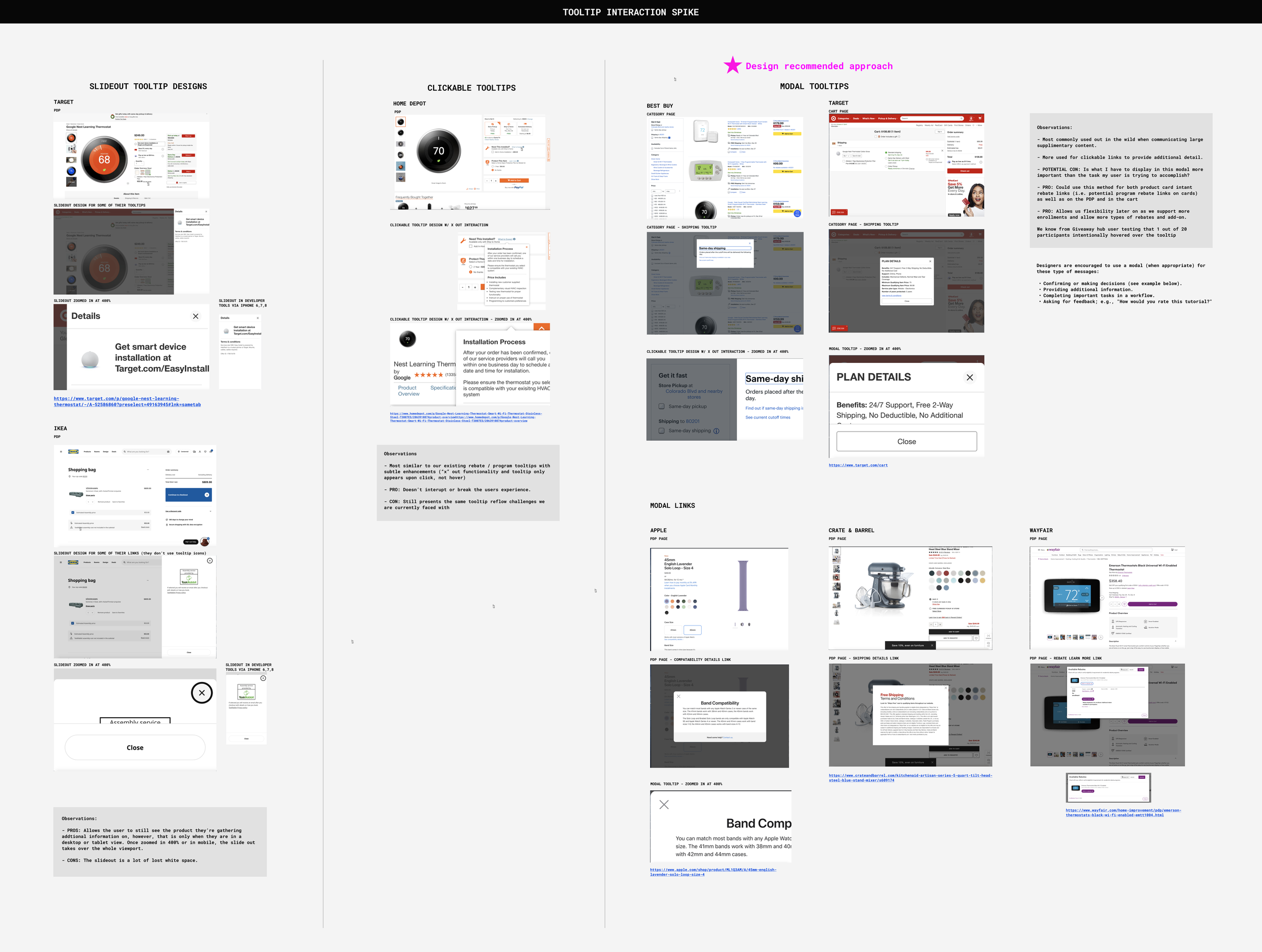
Task: Click the large Google Nest 68 product image
Action: click(104, 159)
